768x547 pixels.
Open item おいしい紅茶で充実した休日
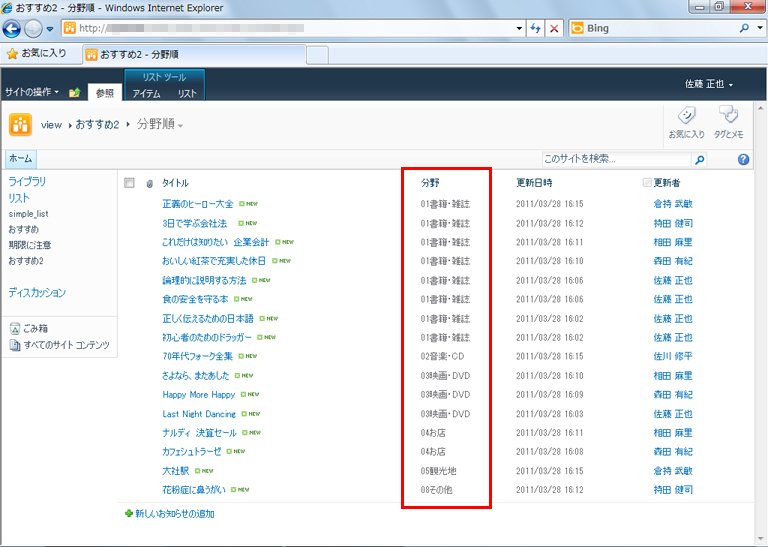point(214,261)
